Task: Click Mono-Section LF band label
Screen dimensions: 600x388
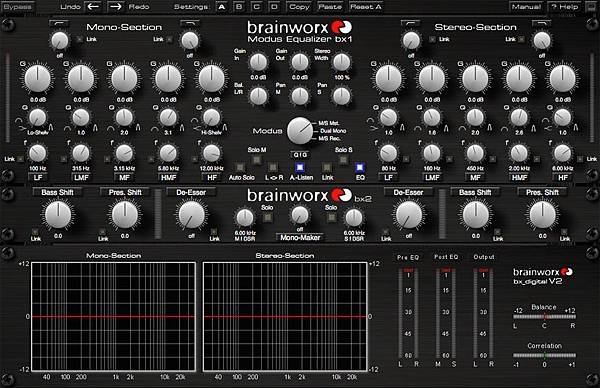Action: click(38, 178)
